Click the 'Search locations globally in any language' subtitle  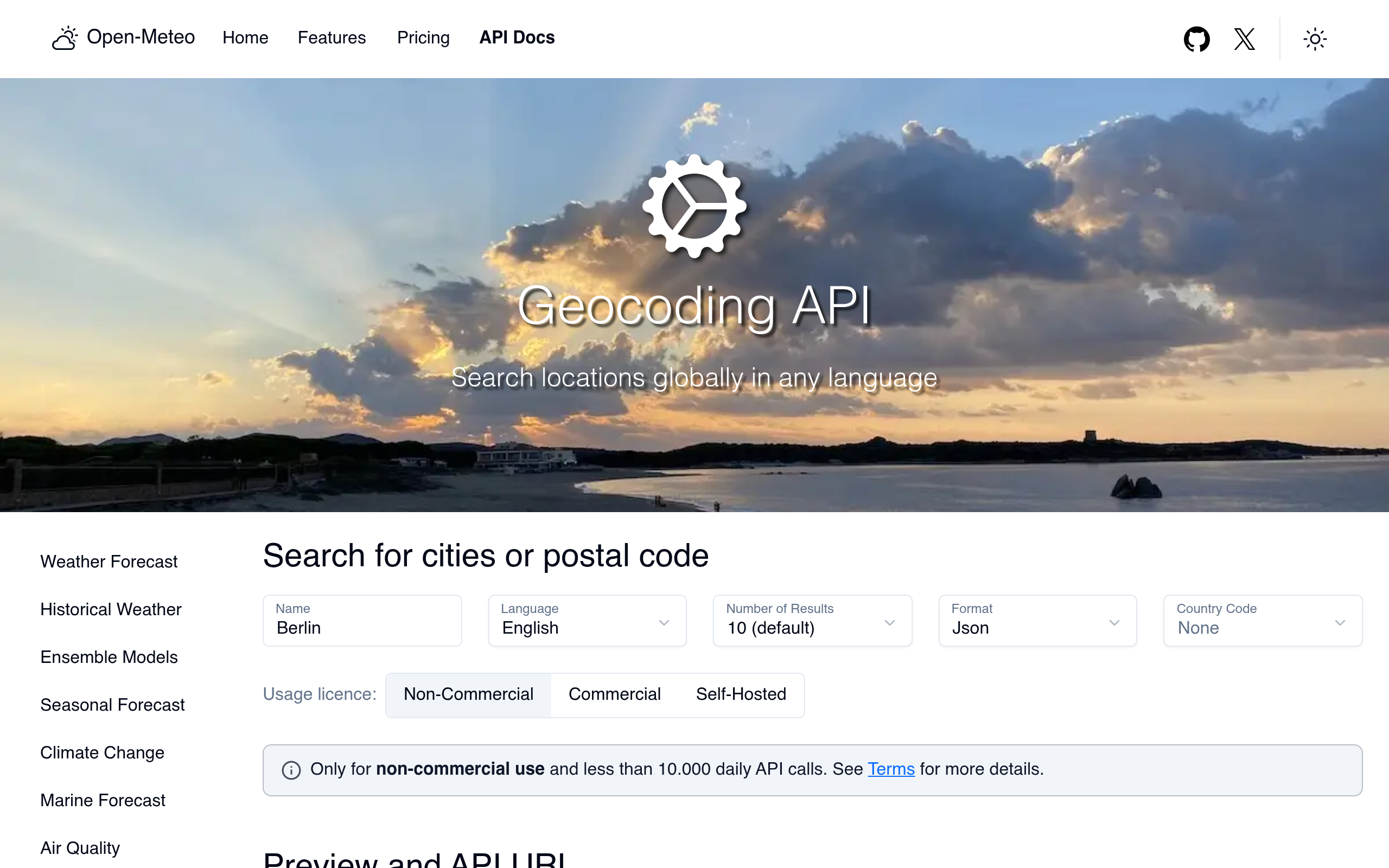[x=694, y=378]
